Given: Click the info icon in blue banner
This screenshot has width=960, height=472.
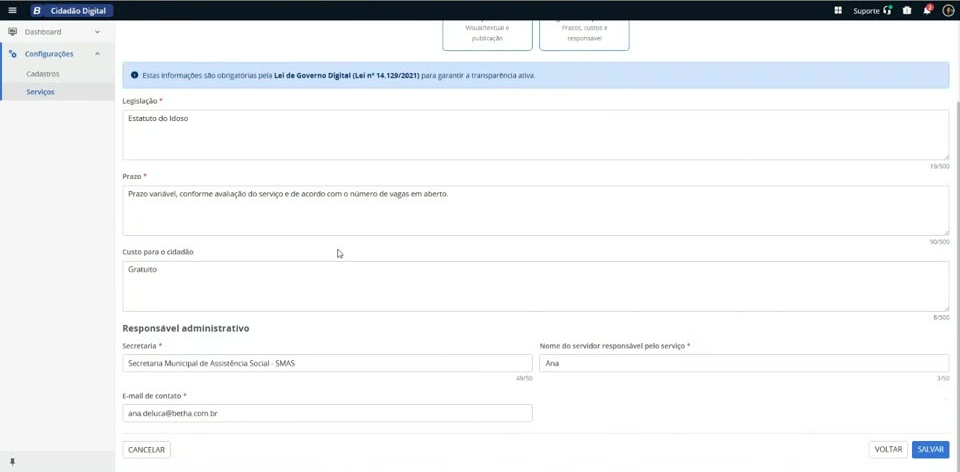Looking at the screenshot, I should pyautogui.click(x=134, y=75).
